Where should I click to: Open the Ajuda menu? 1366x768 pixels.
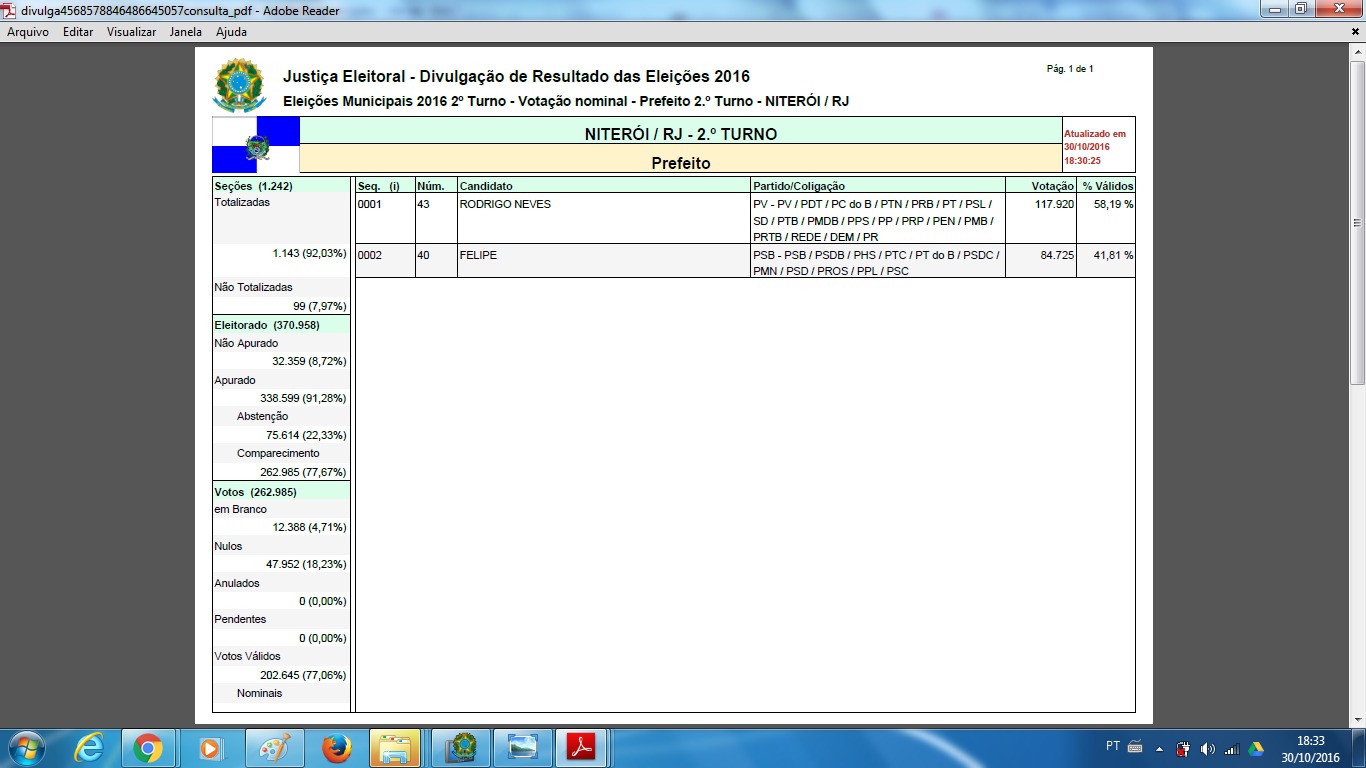(x=231, y=32)
